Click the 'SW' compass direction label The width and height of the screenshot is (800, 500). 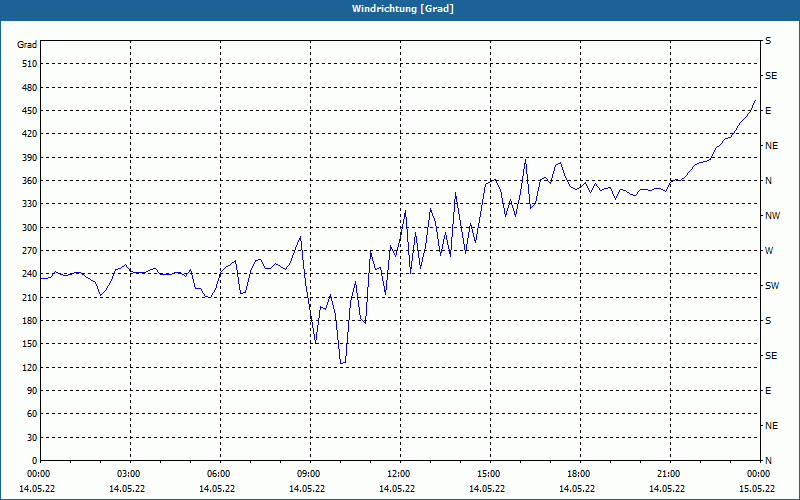click(772, 286)
